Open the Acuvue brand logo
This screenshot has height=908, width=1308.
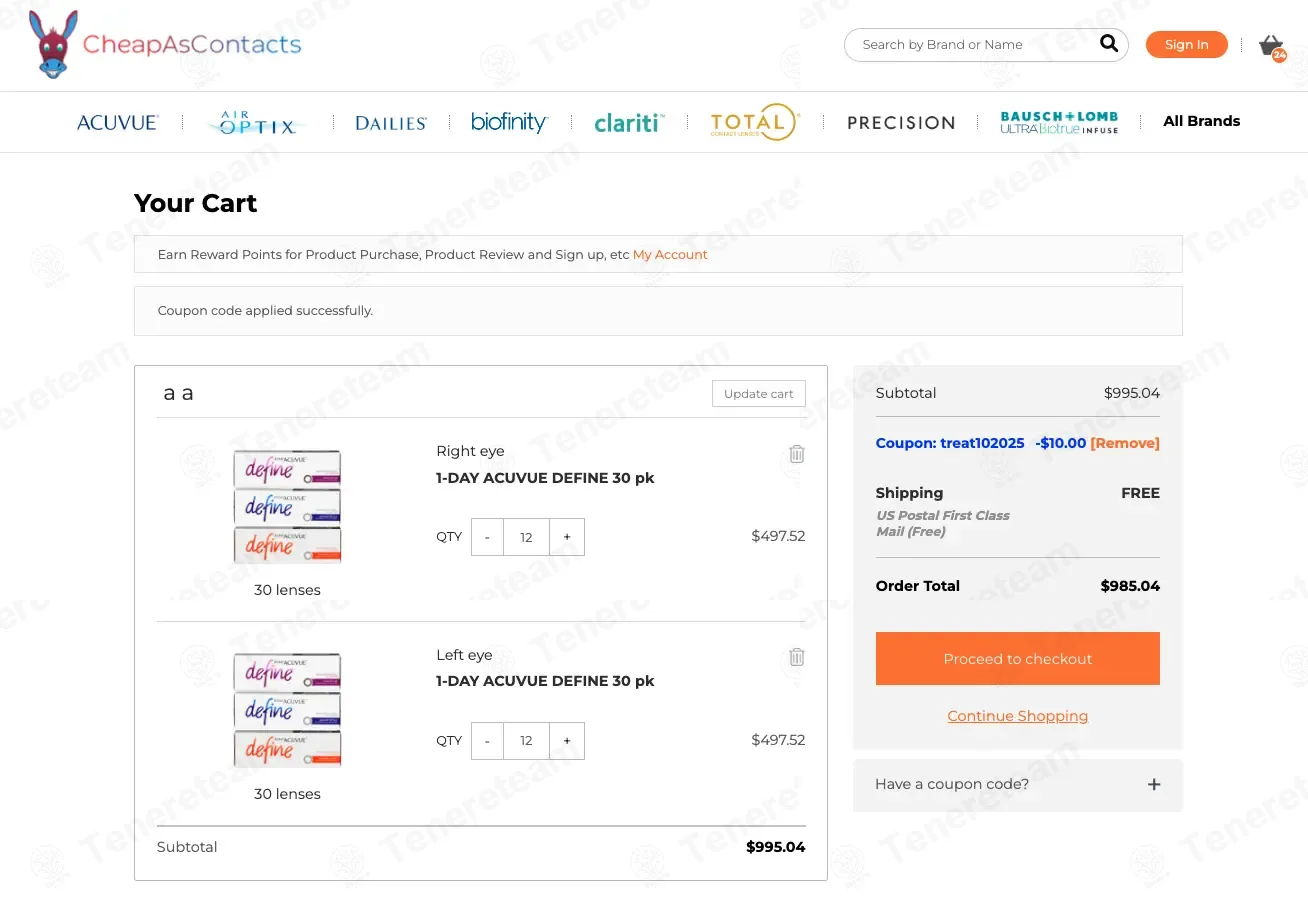tap(118, 122)
